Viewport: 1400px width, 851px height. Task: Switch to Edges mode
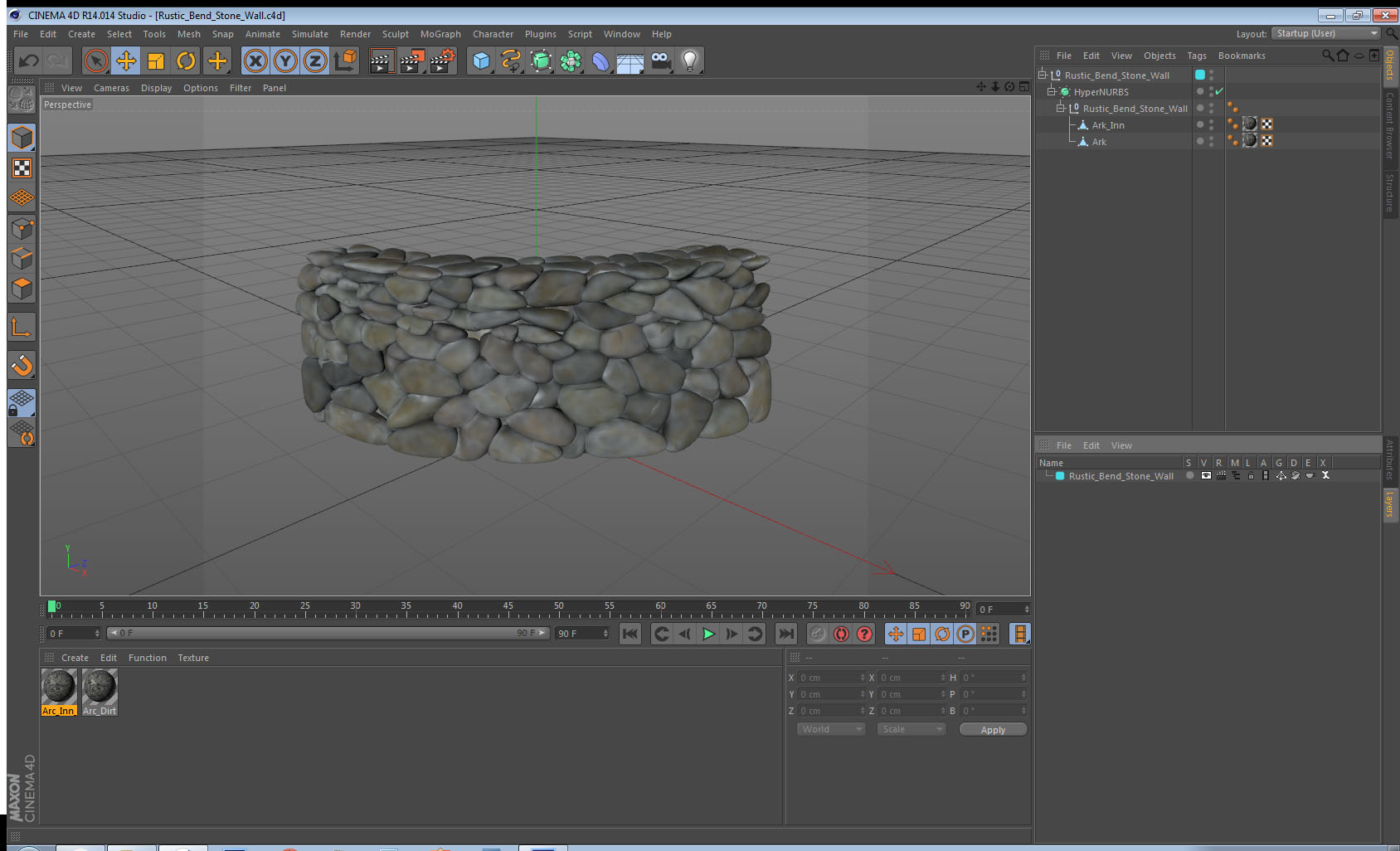[x=22, y=259]
